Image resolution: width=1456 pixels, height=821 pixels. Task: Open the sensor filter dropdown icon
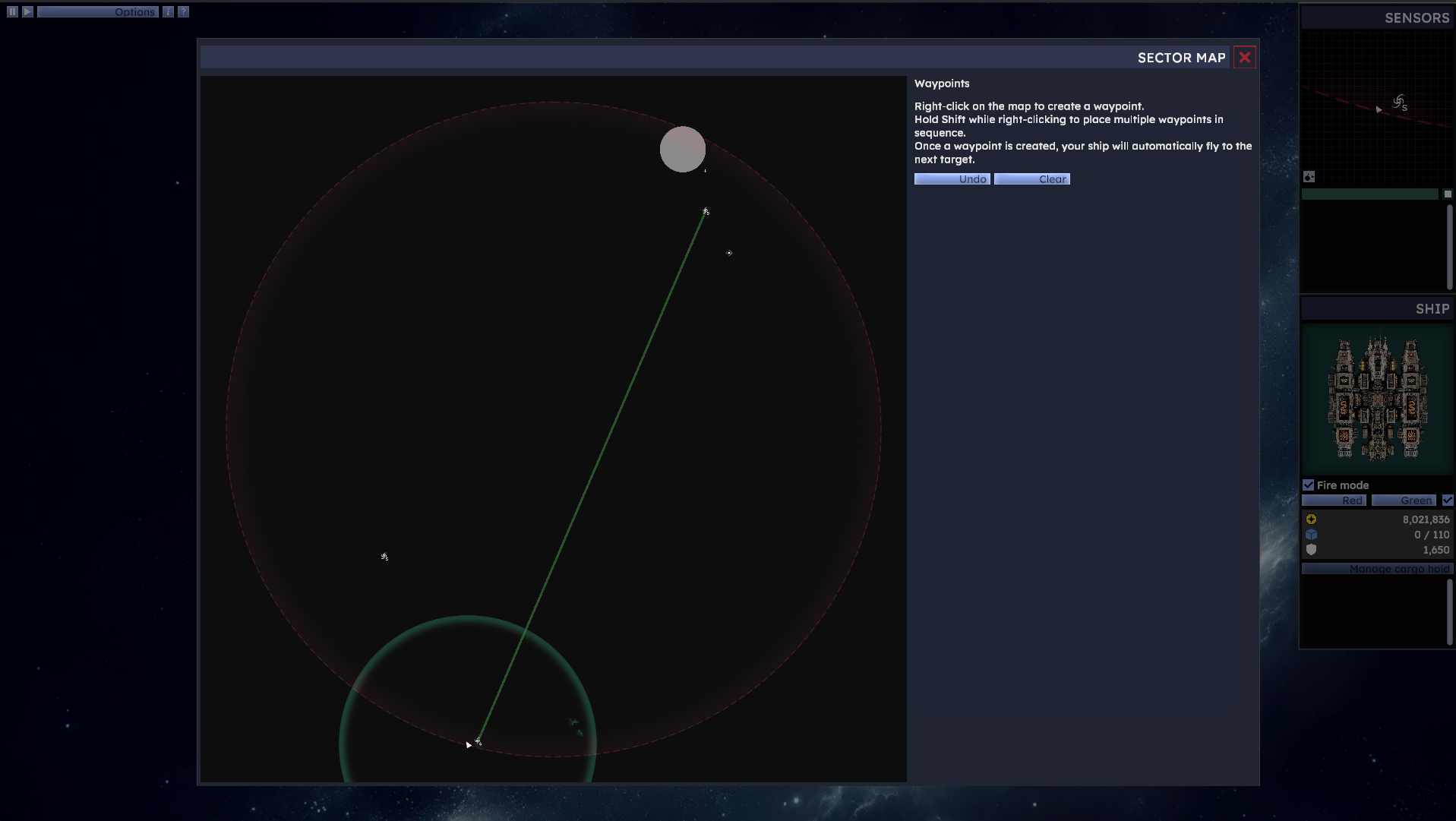pyautogui.click(x=1309, y=177)
